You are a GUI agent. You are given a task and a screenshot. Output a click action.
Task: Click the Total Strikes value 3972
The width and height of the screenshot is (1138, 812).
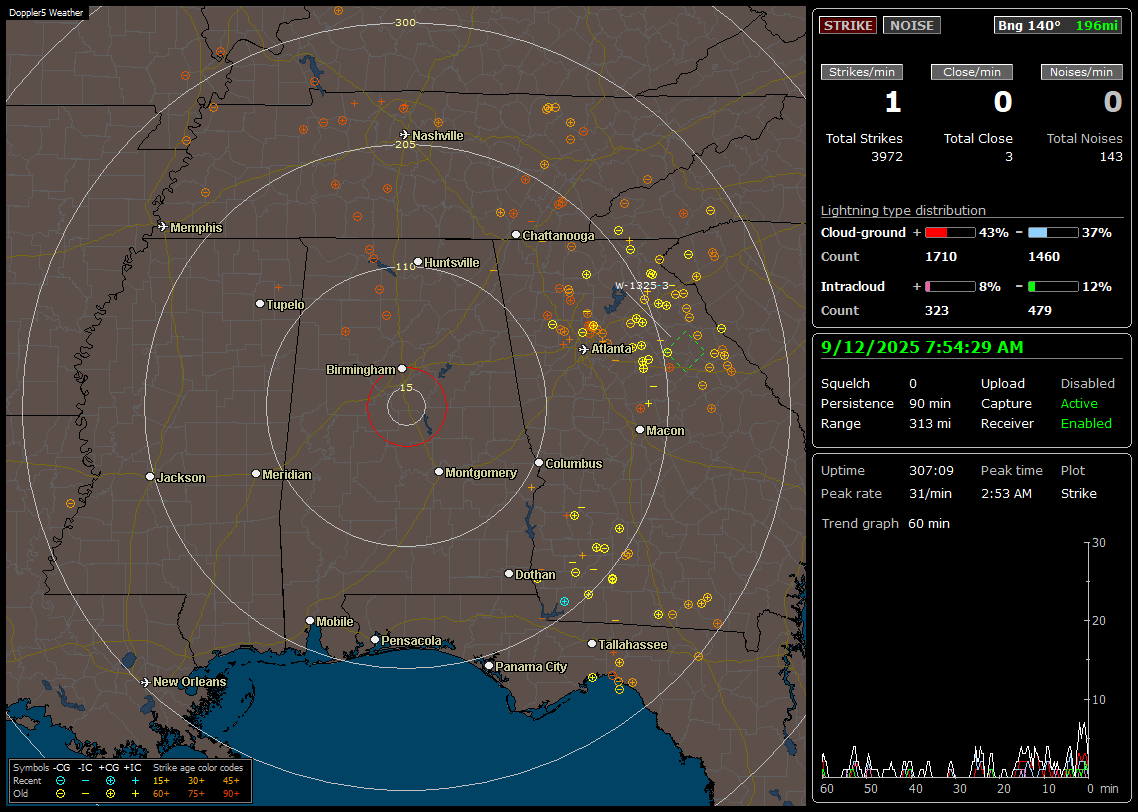pyautogui.click(x=887, y=157)
